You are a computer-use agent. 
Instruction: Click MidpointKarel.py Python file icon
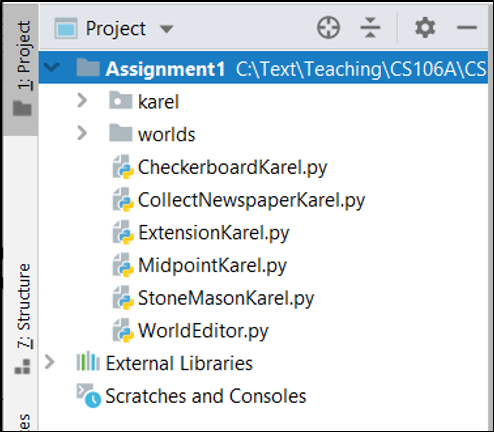click(123, 265)
